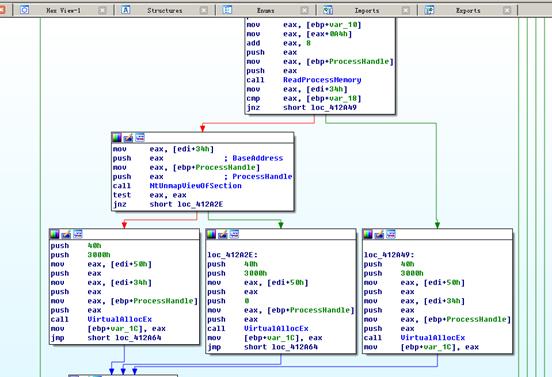This screenshot has height=377, width=552.
Task: Click color icon on NtUnmapViewOfSection node
Action: 117,138
